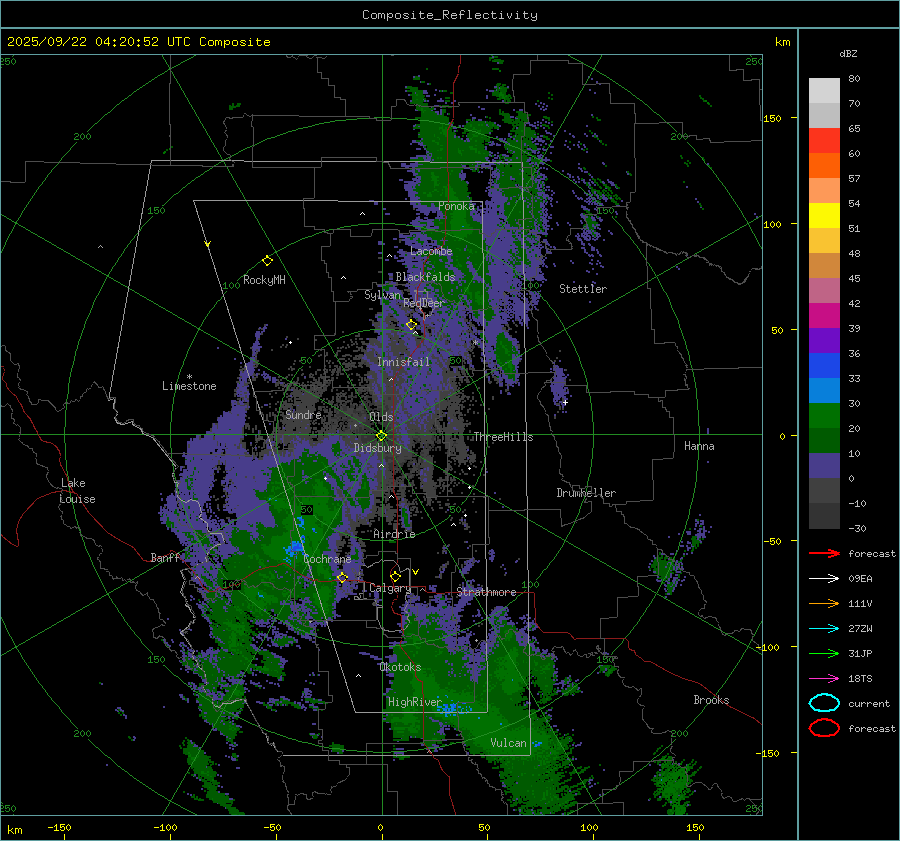Click the UTC Composite timestamp text
This screenshot has width=900, height=841.
pyautogui.click(x=139, y=42)
